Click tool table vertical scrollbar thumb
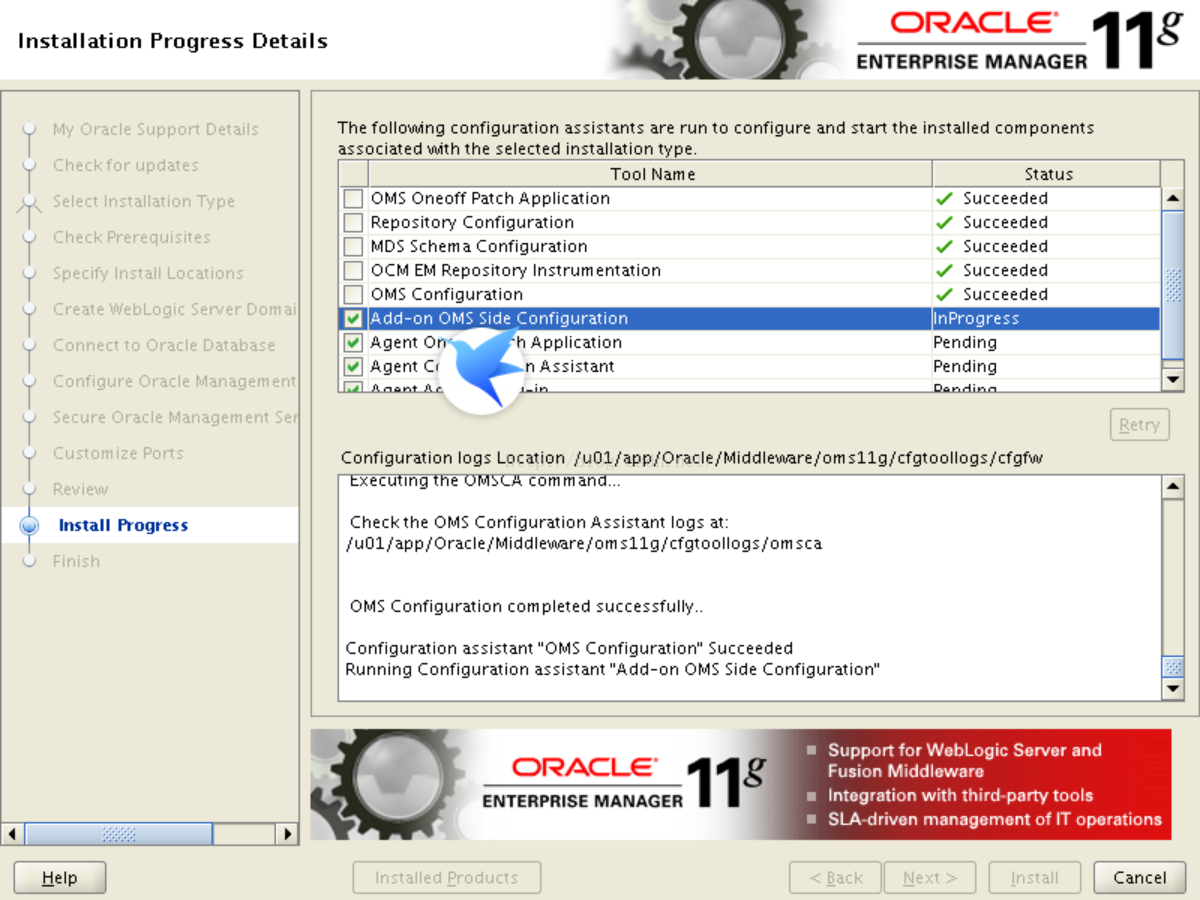 [x=1173, y=284]
